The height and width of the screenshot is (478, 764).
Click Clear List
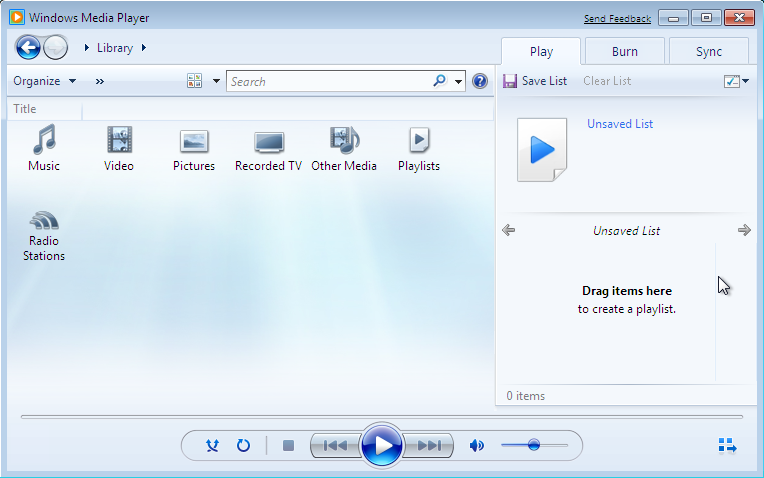pyautogui.click(x=607, y=81)
